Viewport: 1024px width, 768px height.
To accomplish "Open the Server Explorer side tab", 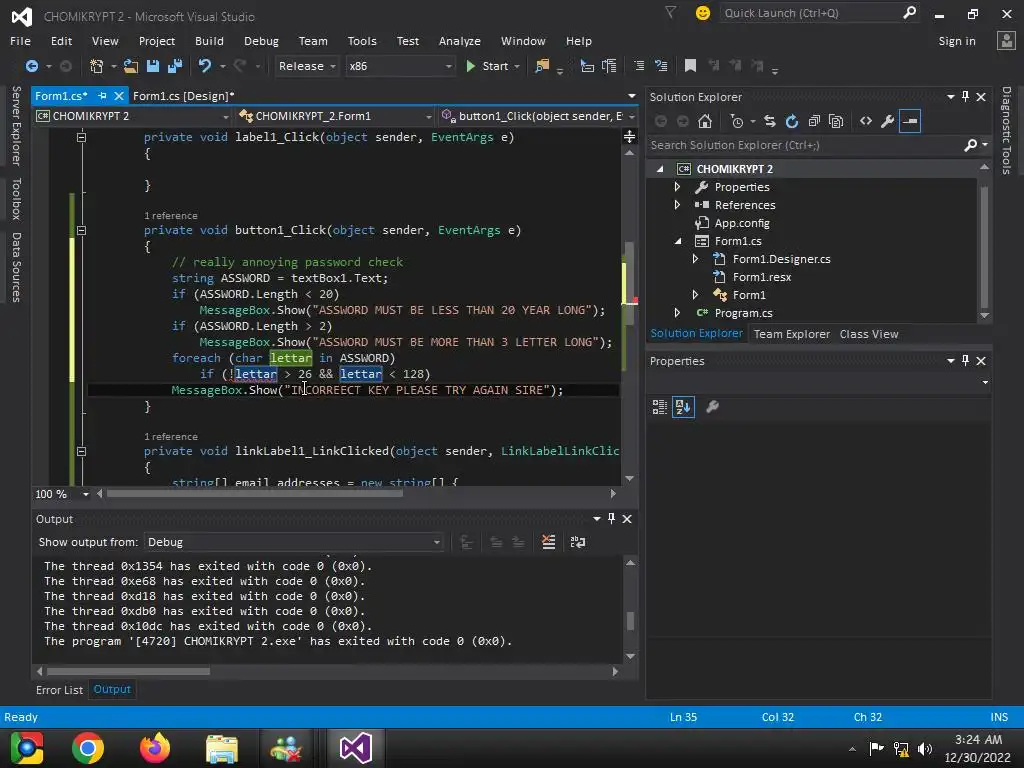I will [17, 125].
